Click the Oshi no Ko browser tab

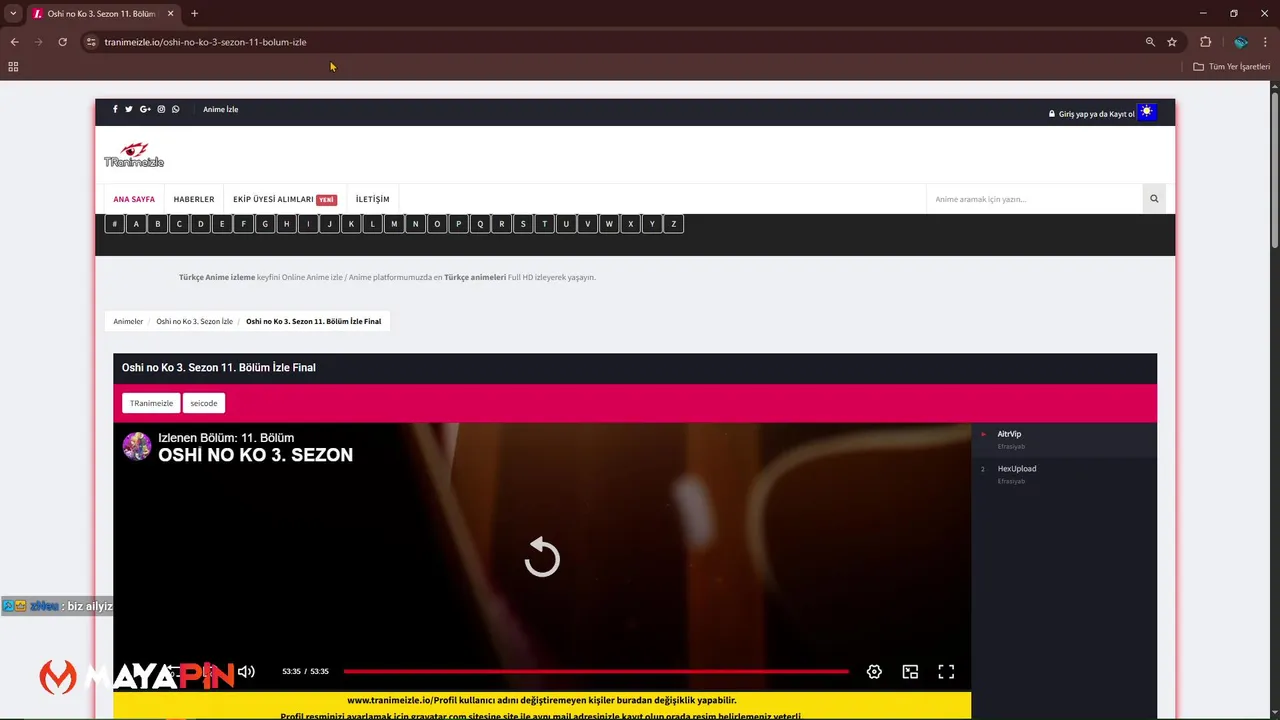click(102, 14)
